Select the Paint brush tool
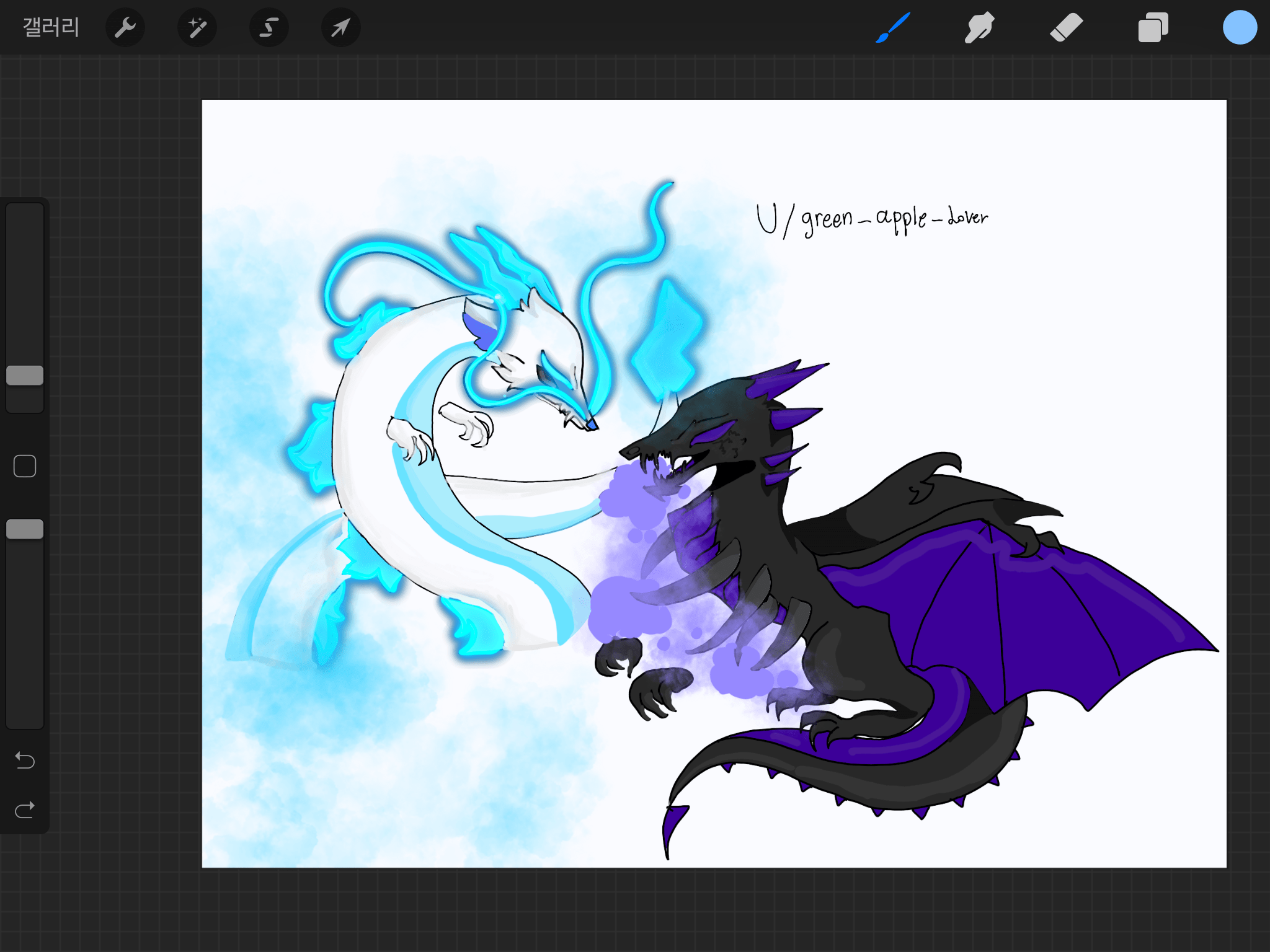This screenshot has width=1270, height=952. [x=893, y=27]
